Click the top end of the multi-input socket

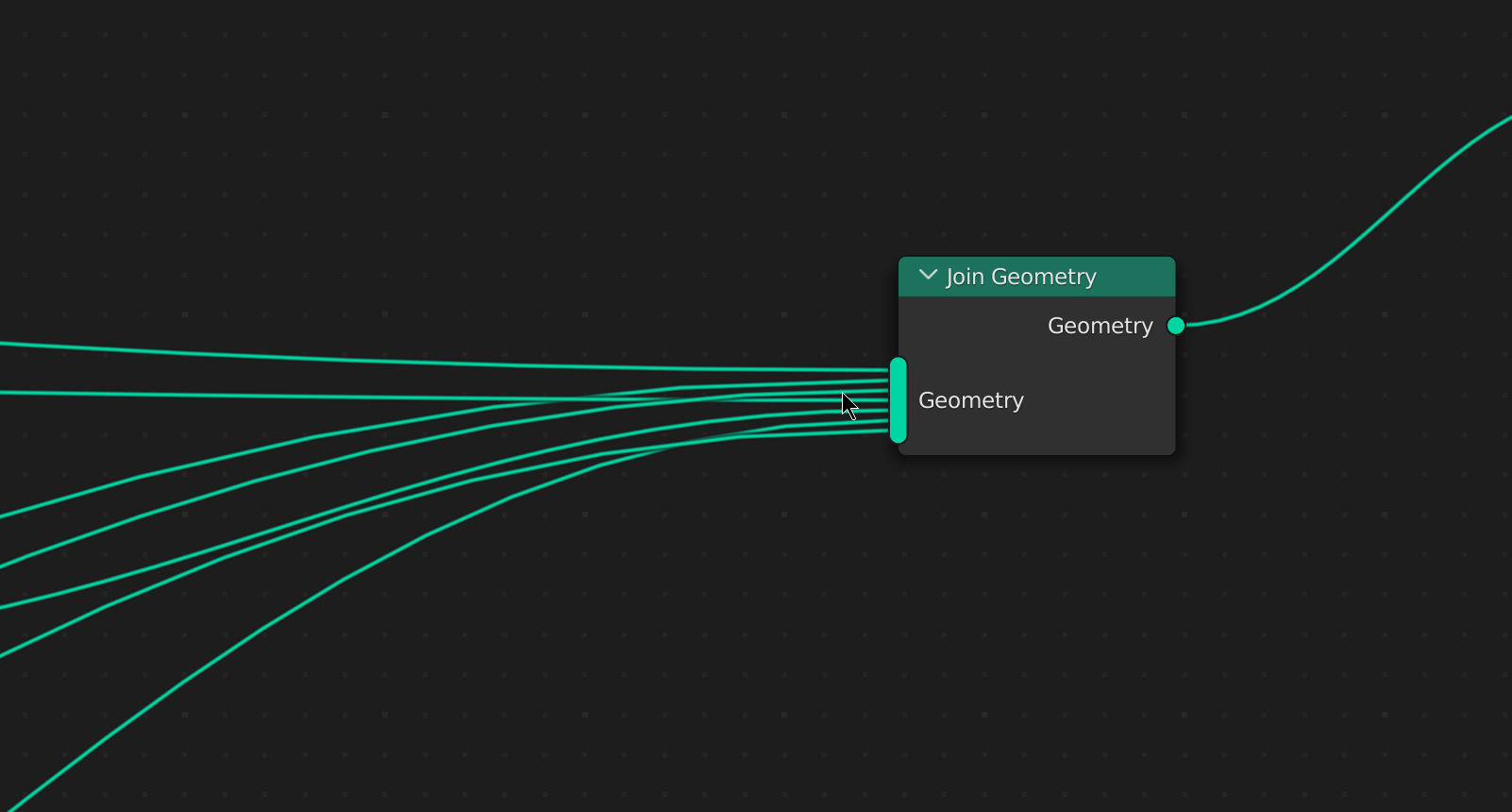click(x=899, y=363)
